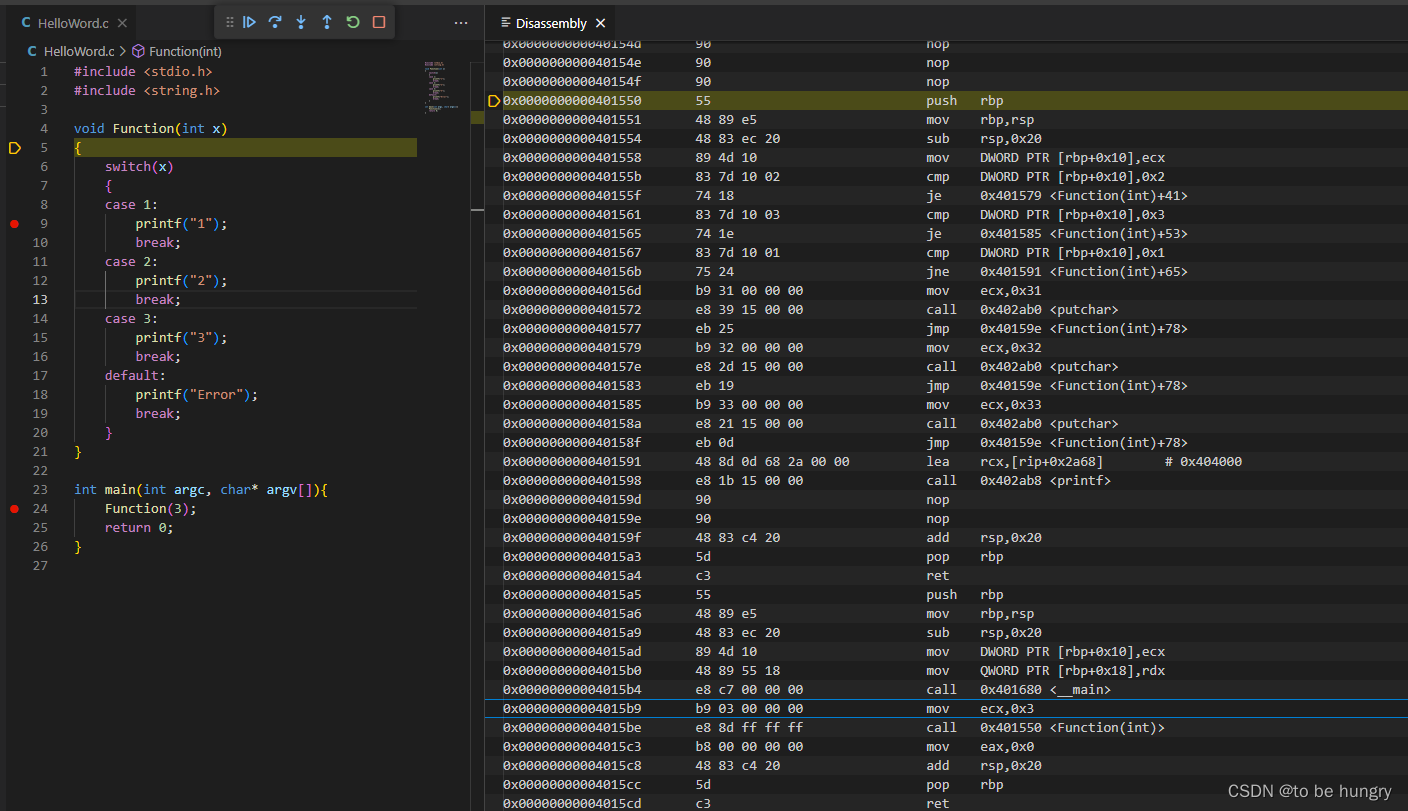The width and height of the screenshot is (1408, 811).
Task: Click the 'je 0x401585 <Function(int)+53>' instruction
Action: tap(1057, 234)
